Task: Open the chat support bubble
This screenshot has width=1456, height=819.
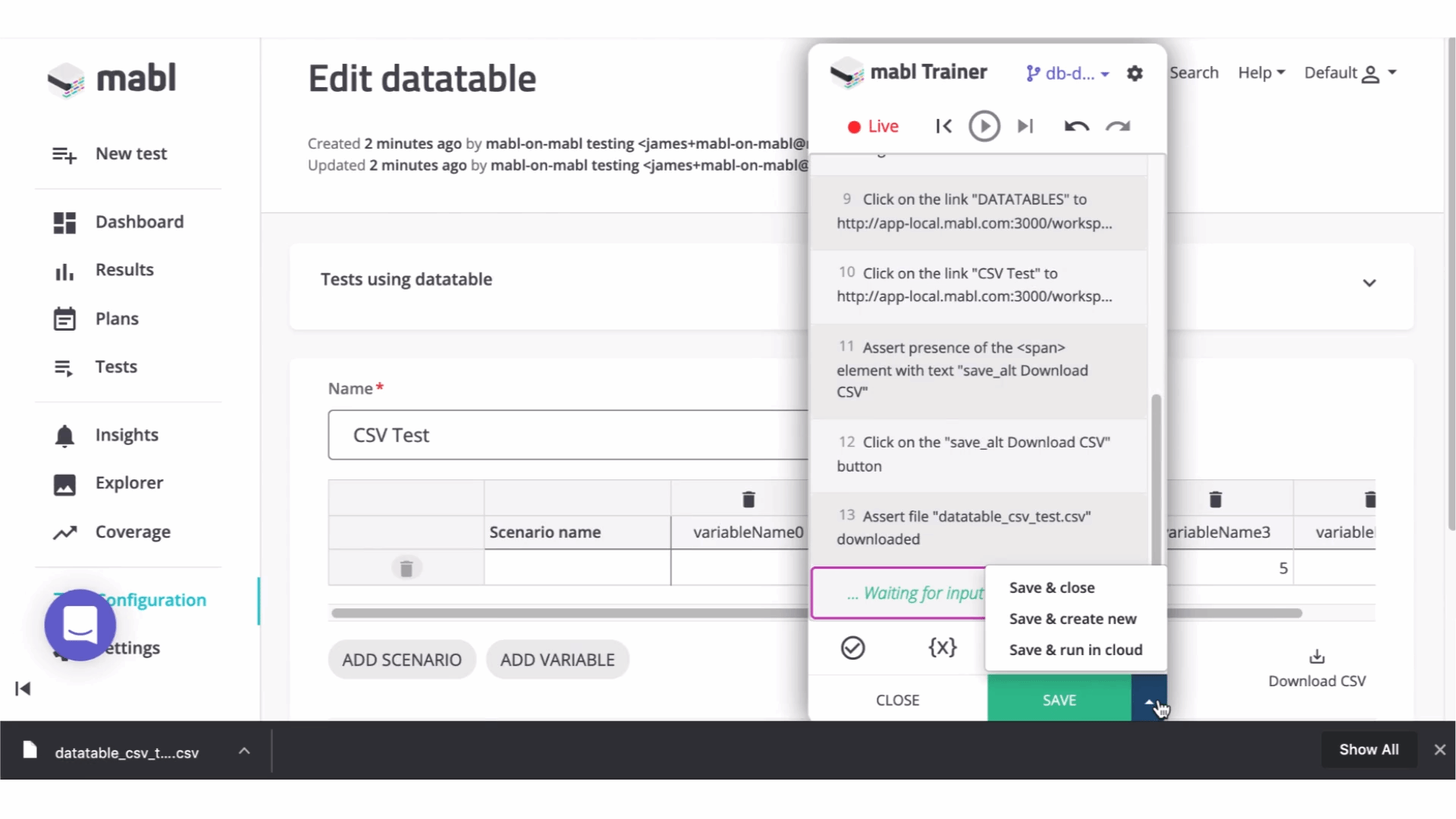Action: 80,625
